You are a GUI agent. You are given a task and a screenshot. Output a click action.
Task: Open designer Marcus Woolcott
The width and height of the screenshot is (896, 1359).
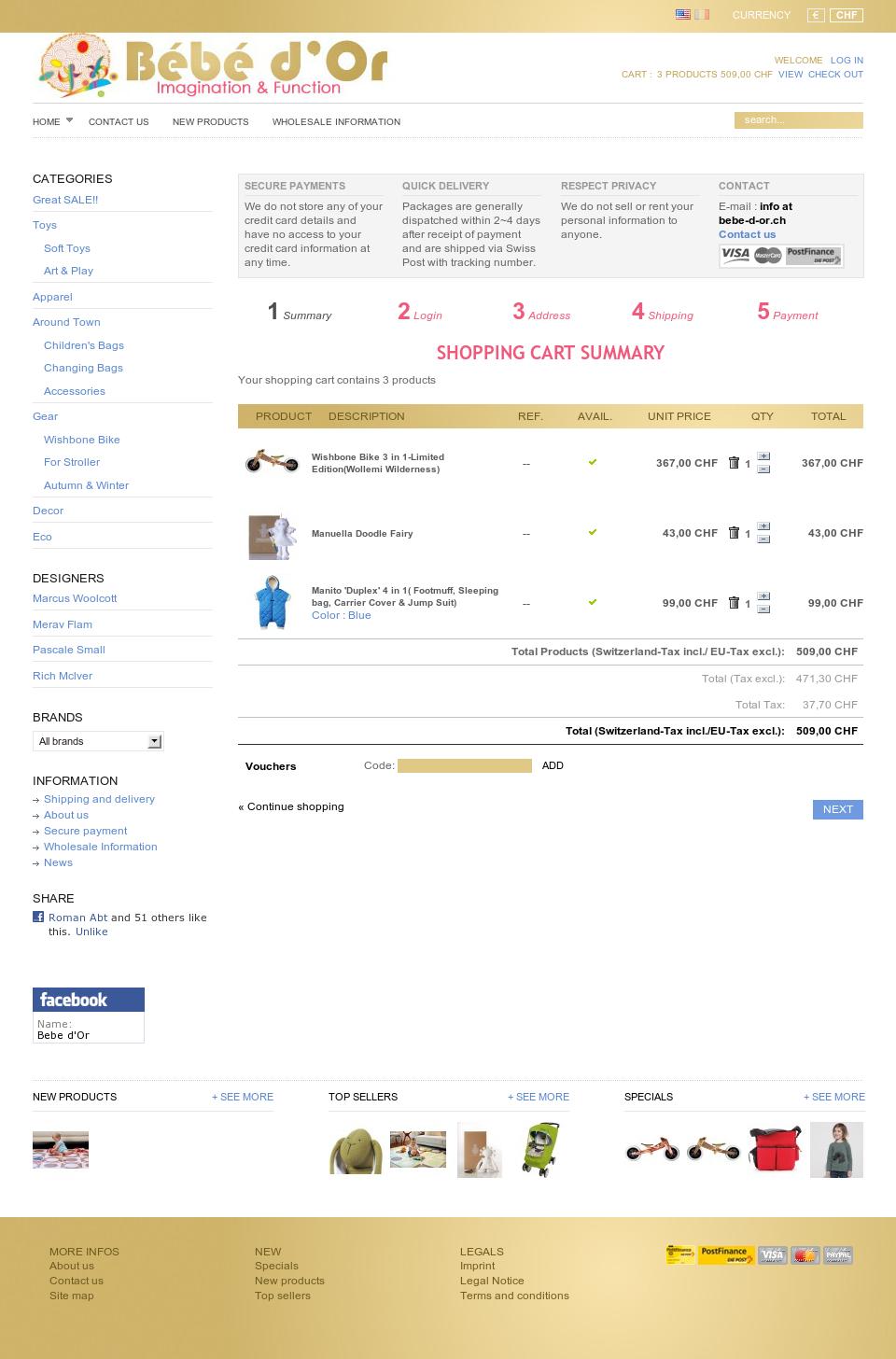75,598
